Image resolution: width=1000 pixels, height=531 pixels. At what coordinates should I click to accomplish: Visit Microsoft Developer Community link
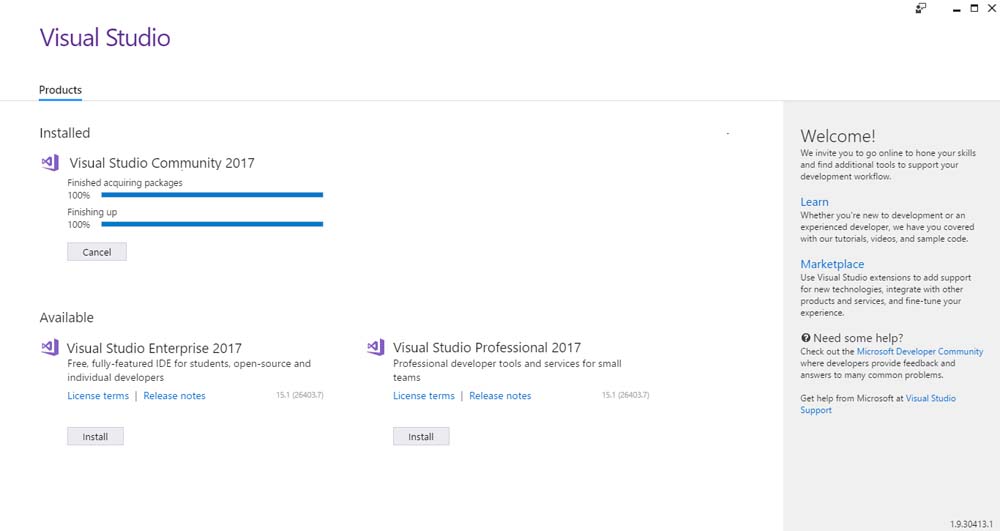pos(920,351)
